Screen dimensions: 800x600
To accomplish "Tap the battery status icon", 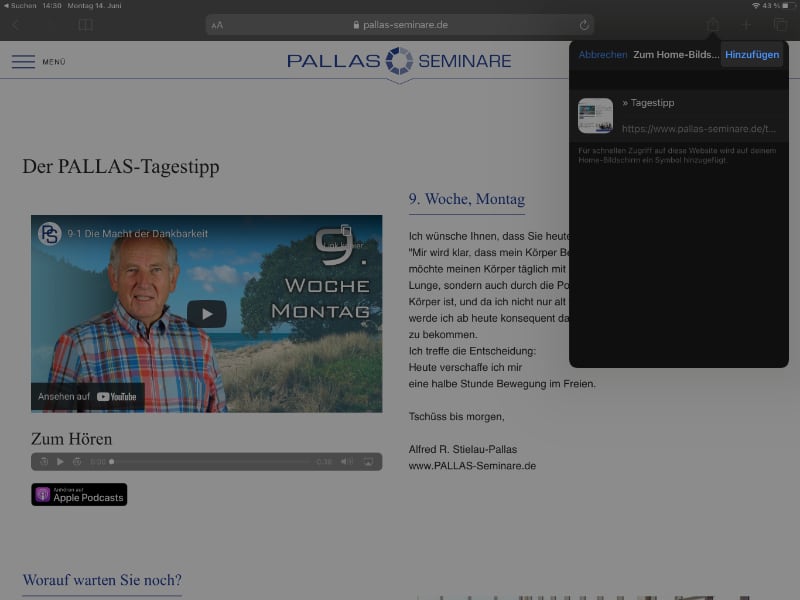I will (x=788, y=6).
